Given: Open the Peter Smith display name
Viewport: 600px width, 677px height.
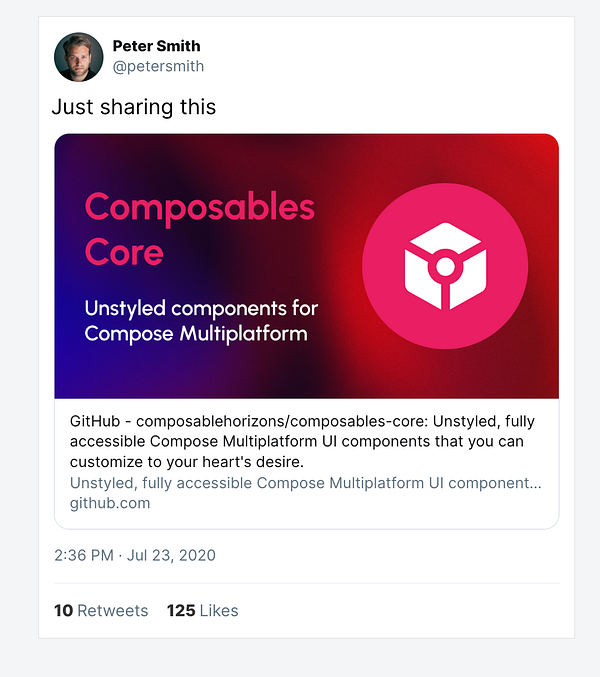Looking at the screenshot, I should point(156,46).
